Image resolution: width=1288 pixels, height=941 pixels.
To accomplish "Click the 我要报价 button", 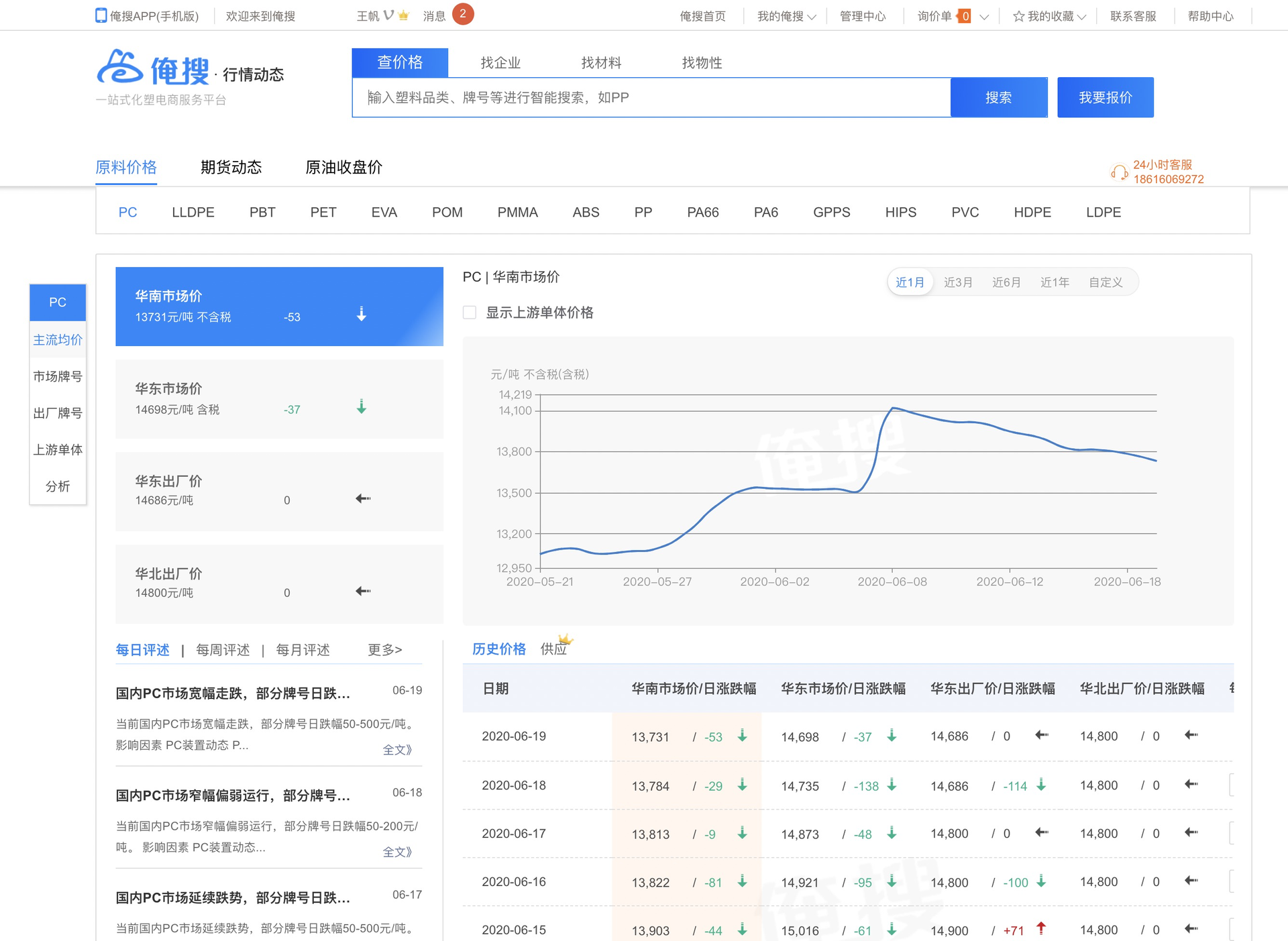I will click(x=1105, y=97).
